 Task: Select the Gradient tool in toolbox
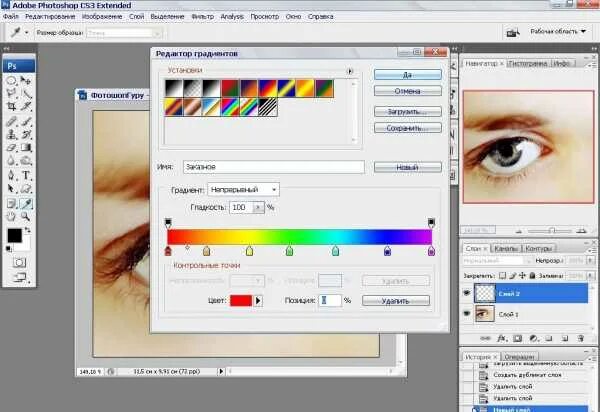(26, 148)
